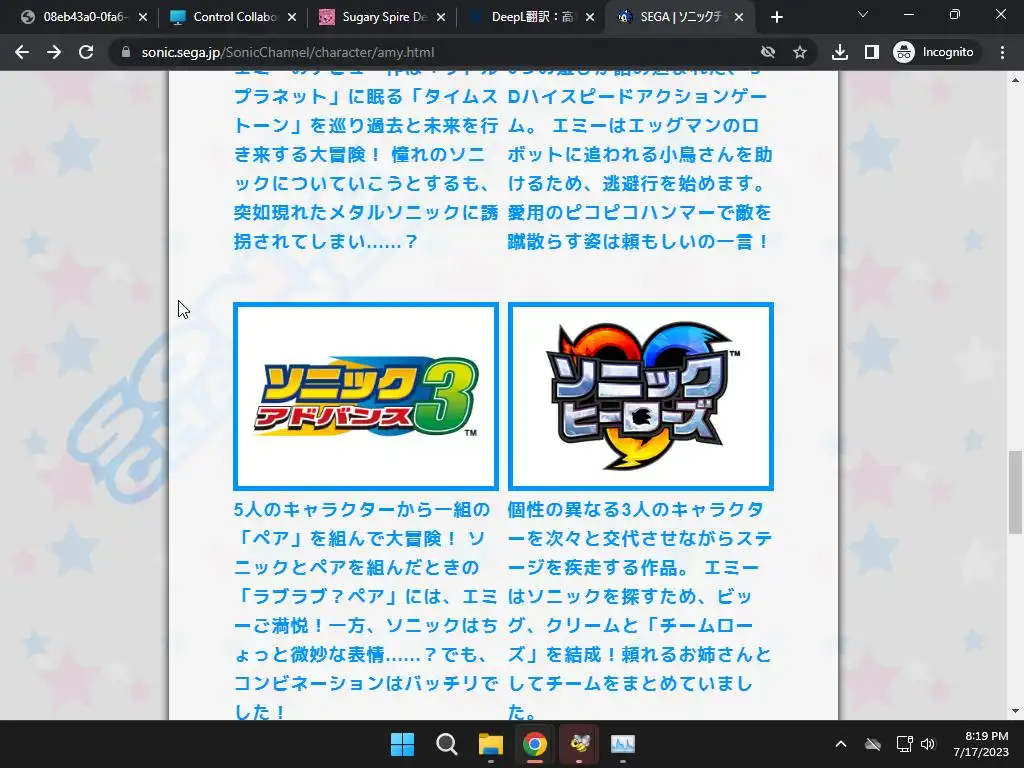Screen dimensions: 1024x768
Task: Open Chrome three-dot menu
Action: click(x=1002, y=52)
